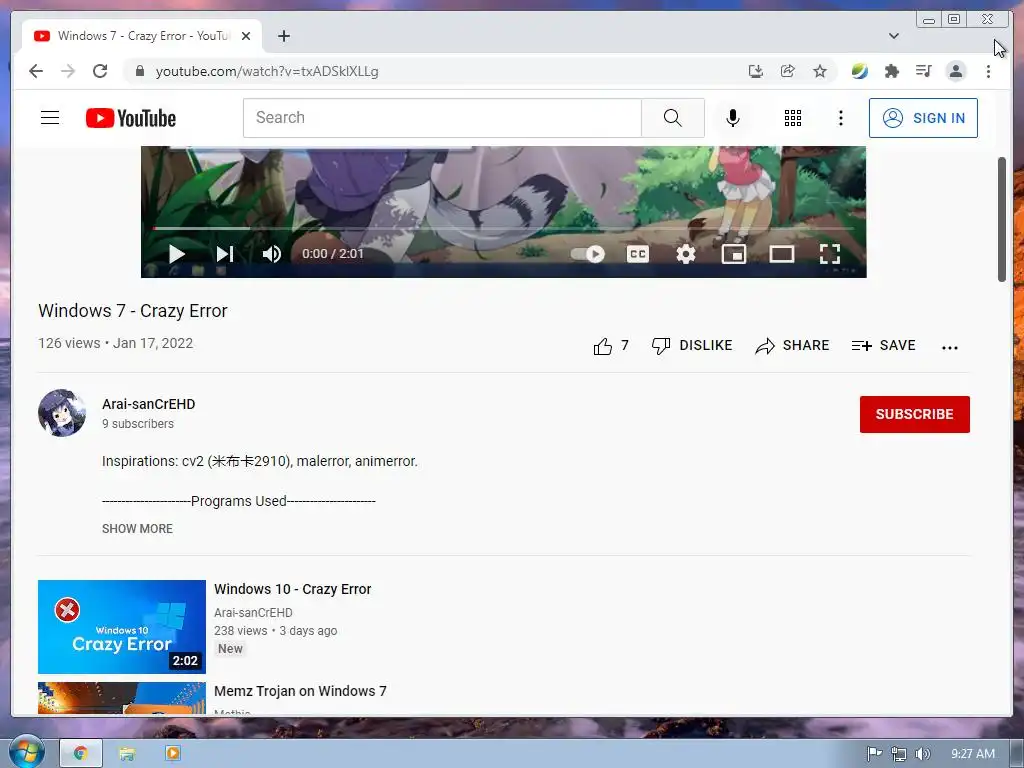Open the tab search chevron
The width and height of the screenshot is (1024, 768).
893,36
